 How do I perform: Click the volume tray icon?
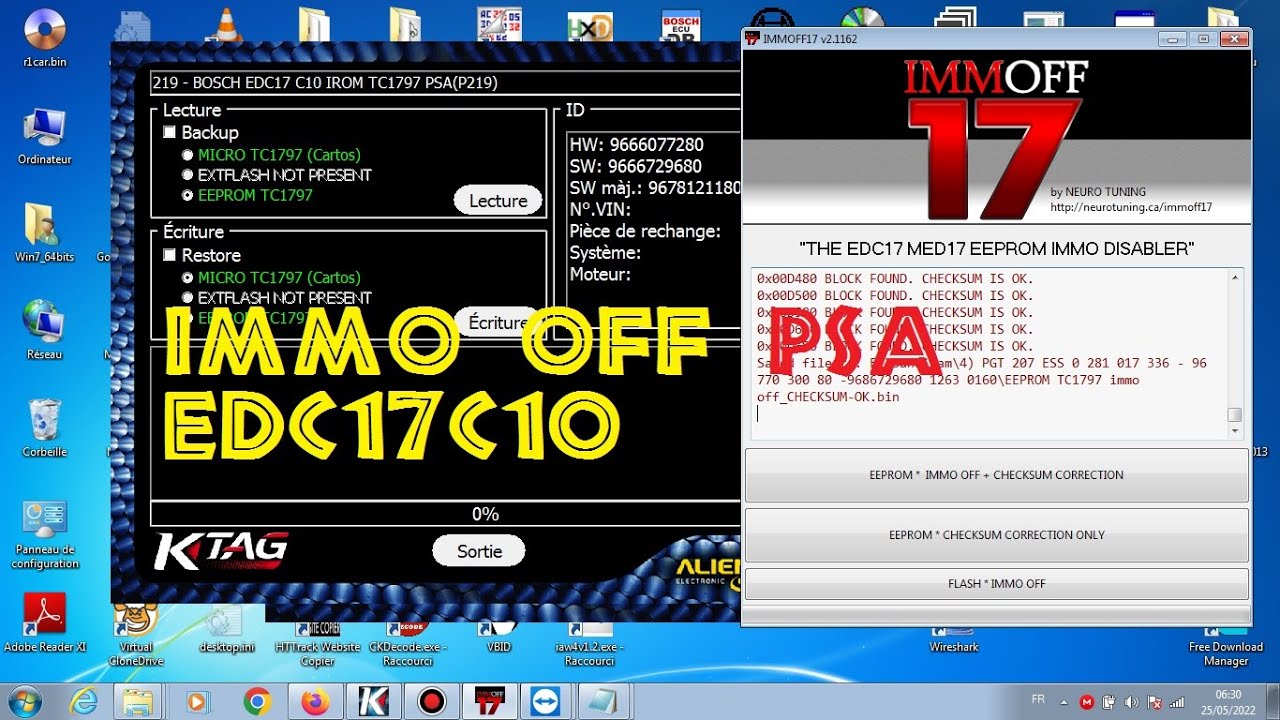(1132, 702)
